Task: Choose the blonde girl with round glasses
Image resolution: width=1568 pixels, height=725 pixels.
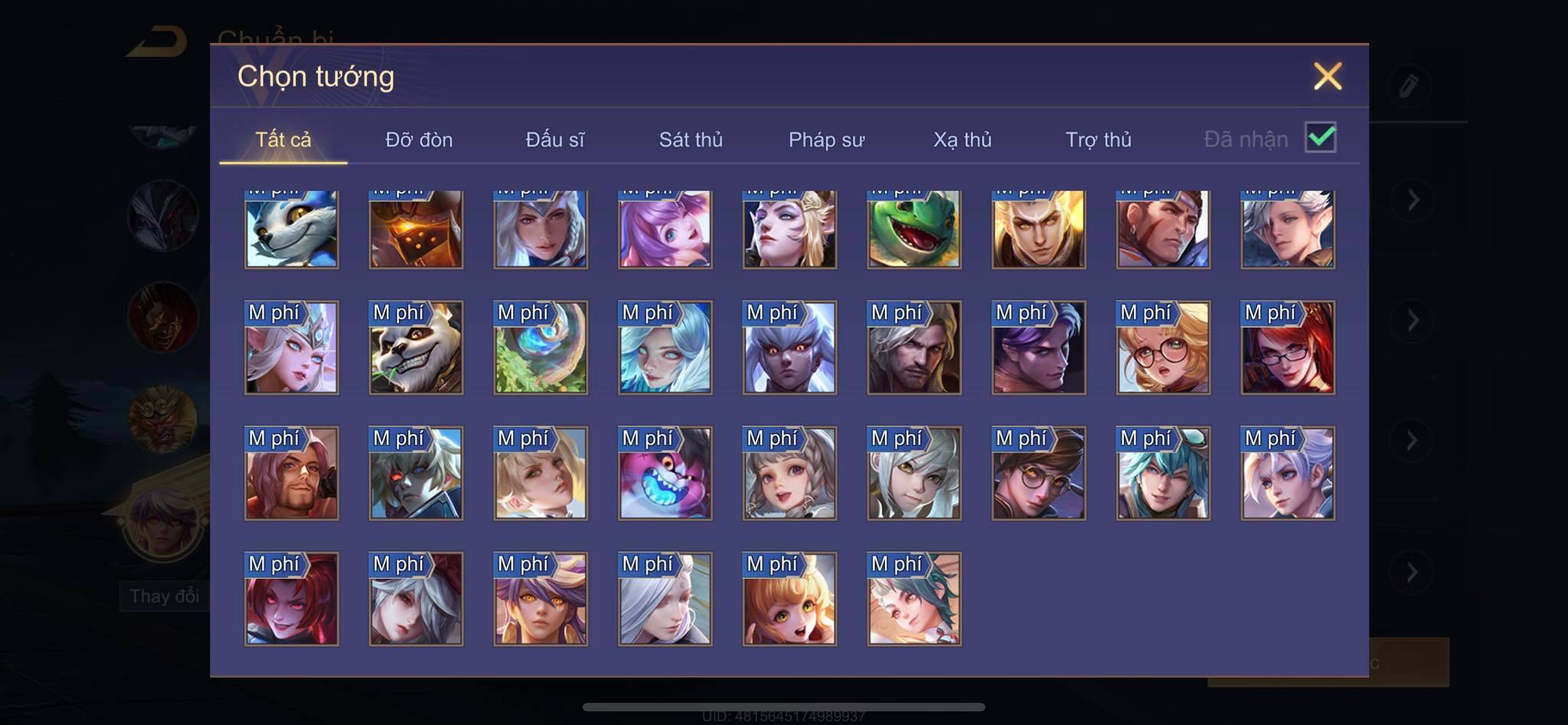Action: [x=1163, y=348]
